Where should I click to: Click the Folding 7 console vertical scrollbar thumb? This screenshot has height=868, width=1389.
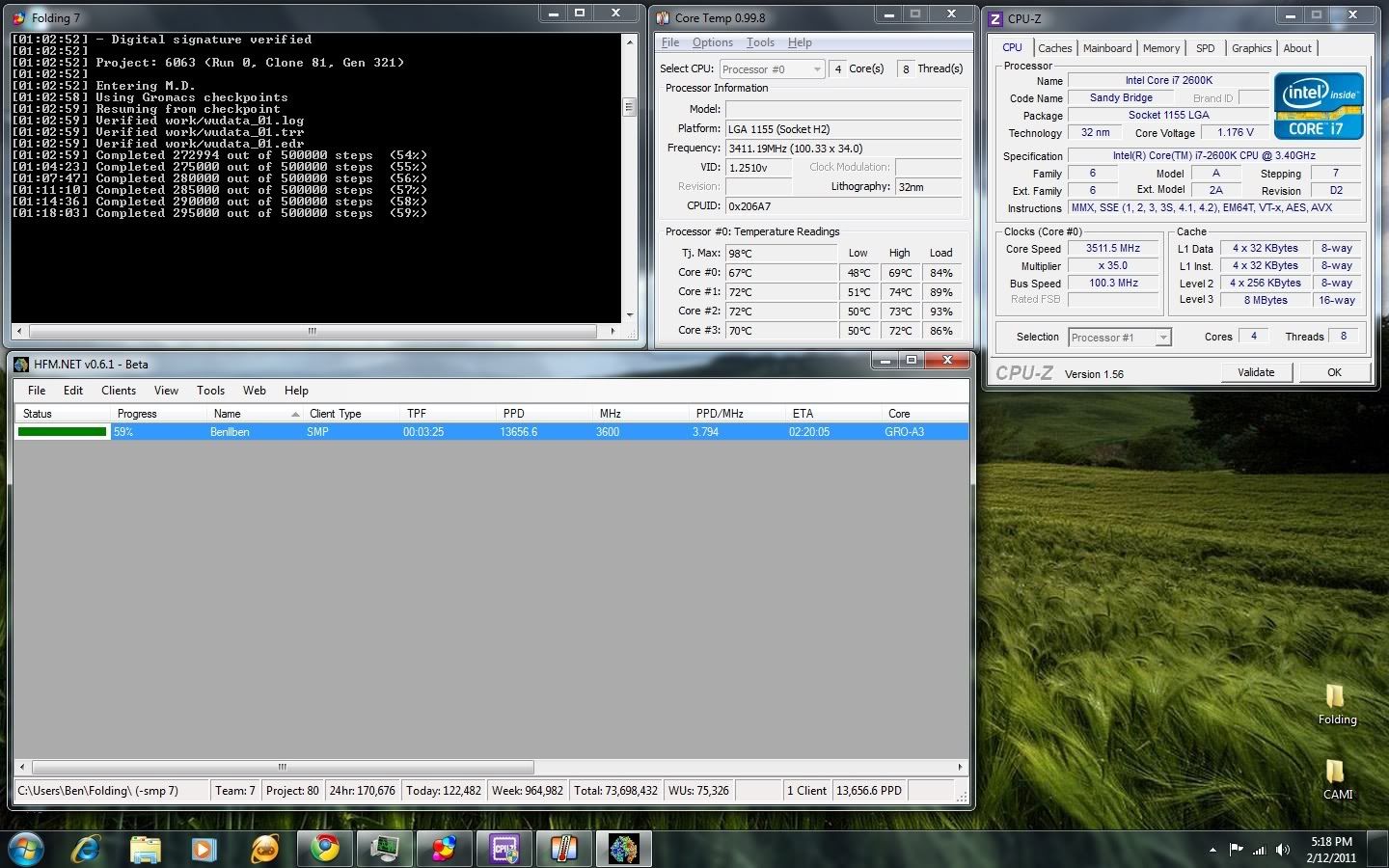point(630,107)
